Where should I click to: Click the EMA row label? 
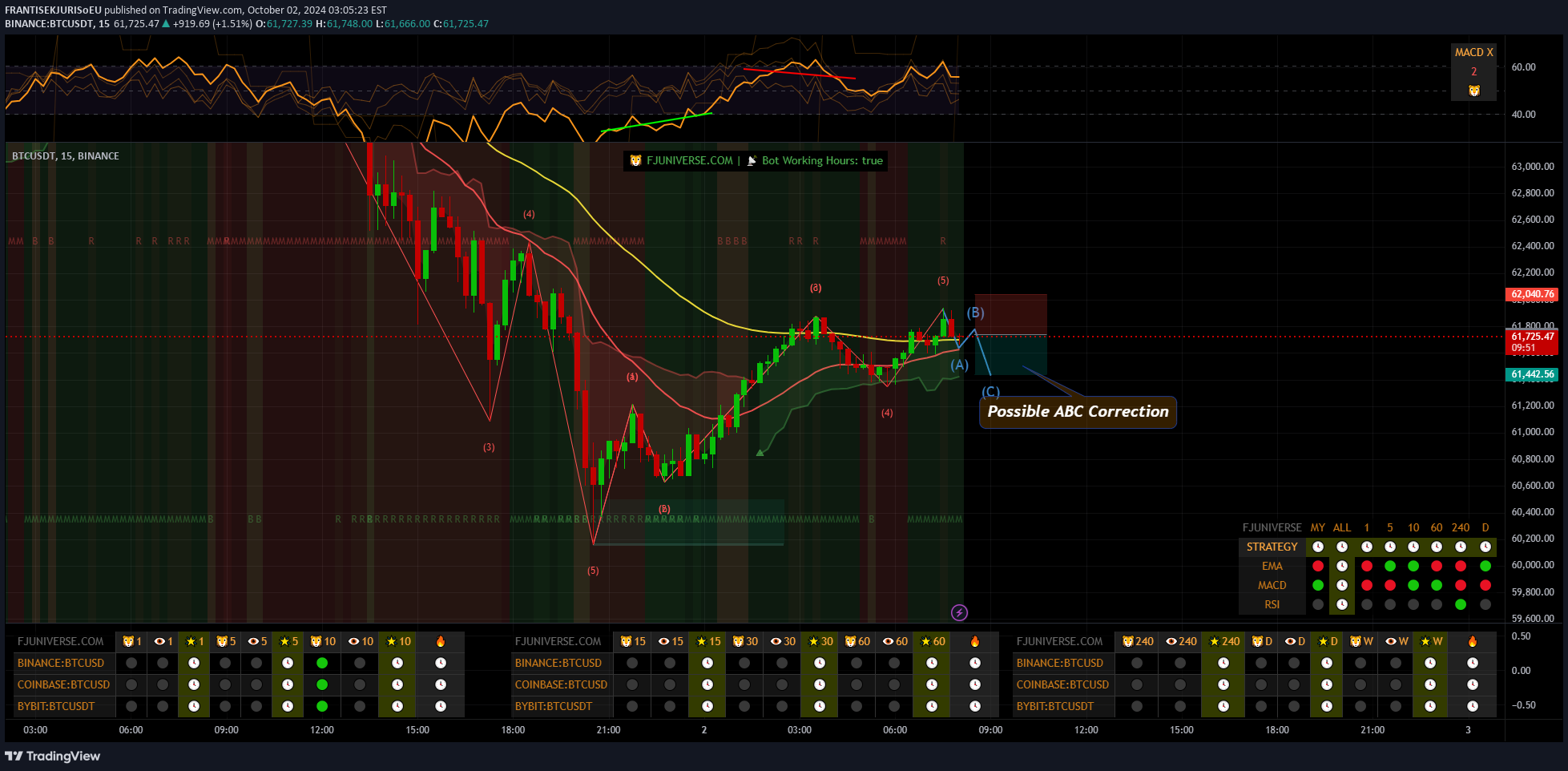pos(1272,566)
